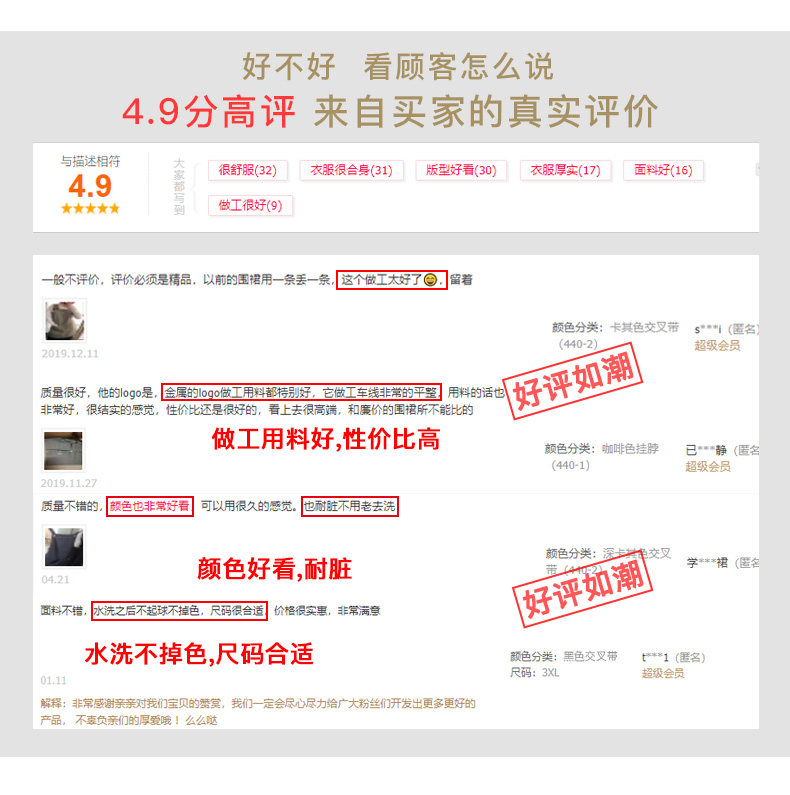This screenshot has width=790, height=795.
Task: Click the seller reply starting with 解释
Action: coord(258,711)
